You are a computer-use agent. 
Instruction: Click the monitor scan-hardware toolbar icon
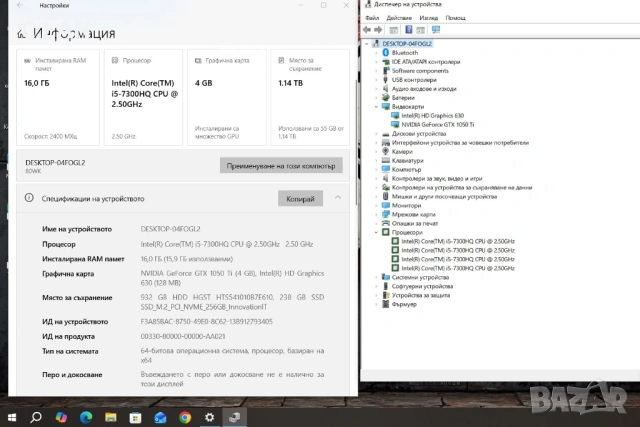tap(436, 30)
